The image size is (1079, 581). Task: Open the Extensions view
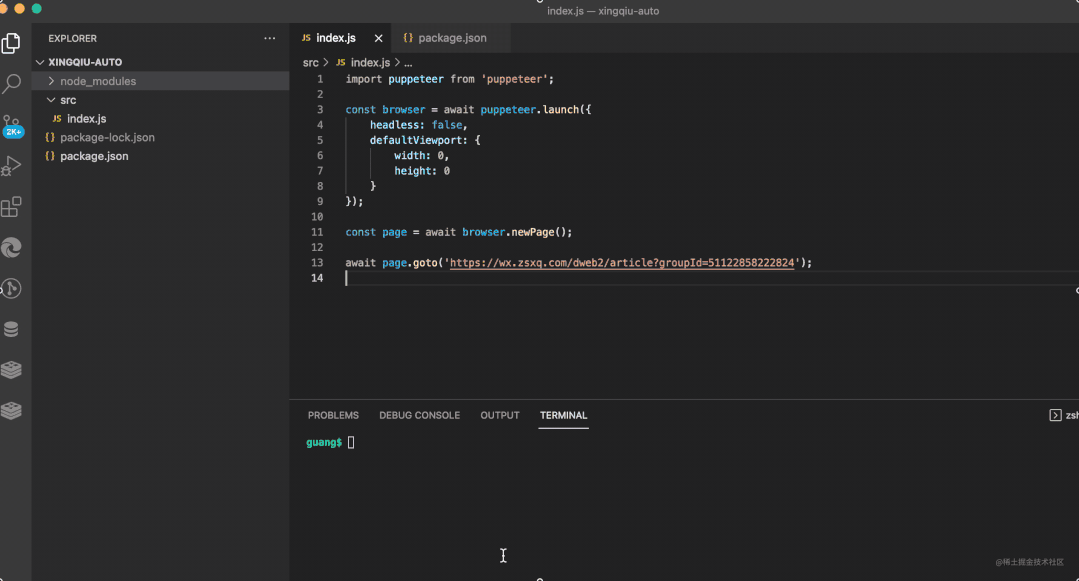point(11,207)
